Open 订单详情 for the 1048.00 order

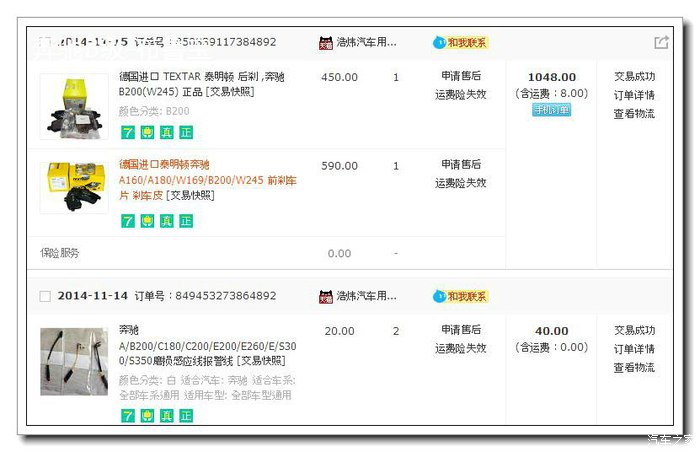634,95
